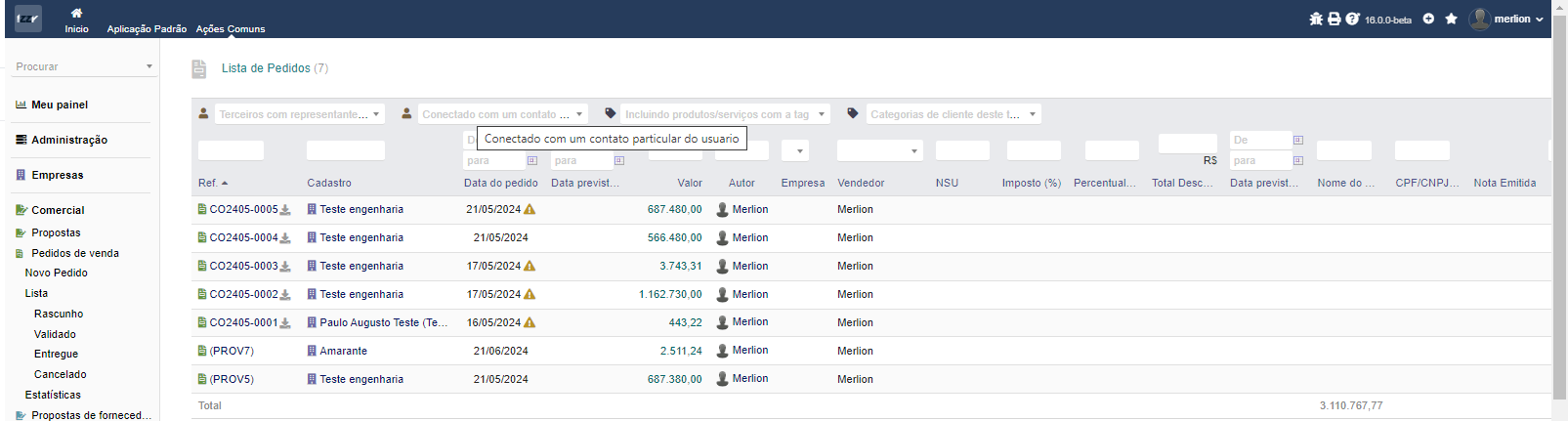Viewport: 1568px width, 421px height.
Task: Click the print icon in the header
Action: (1334, 19)
